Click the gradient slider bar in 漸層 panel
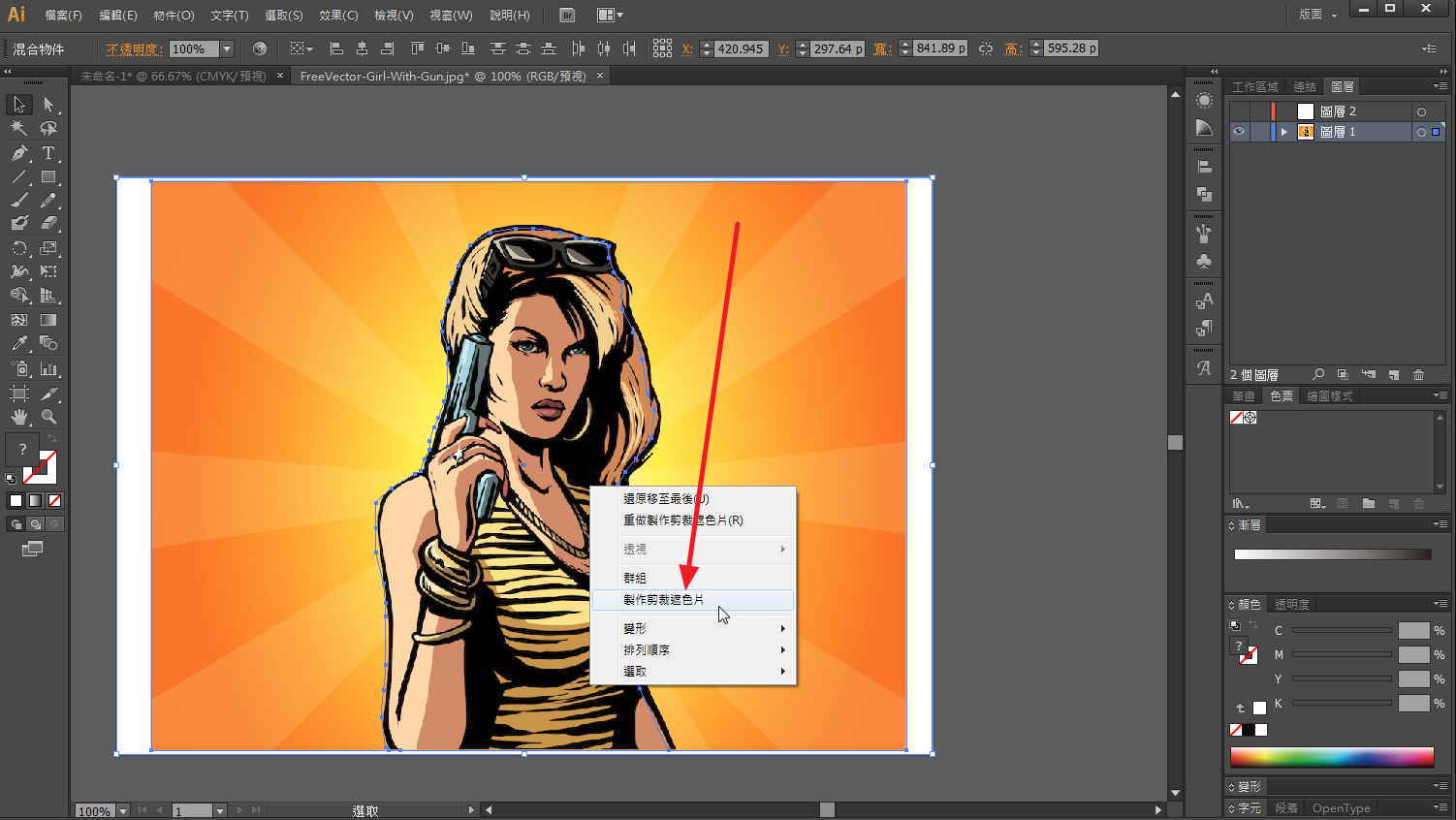 [x=1332, y=554]
